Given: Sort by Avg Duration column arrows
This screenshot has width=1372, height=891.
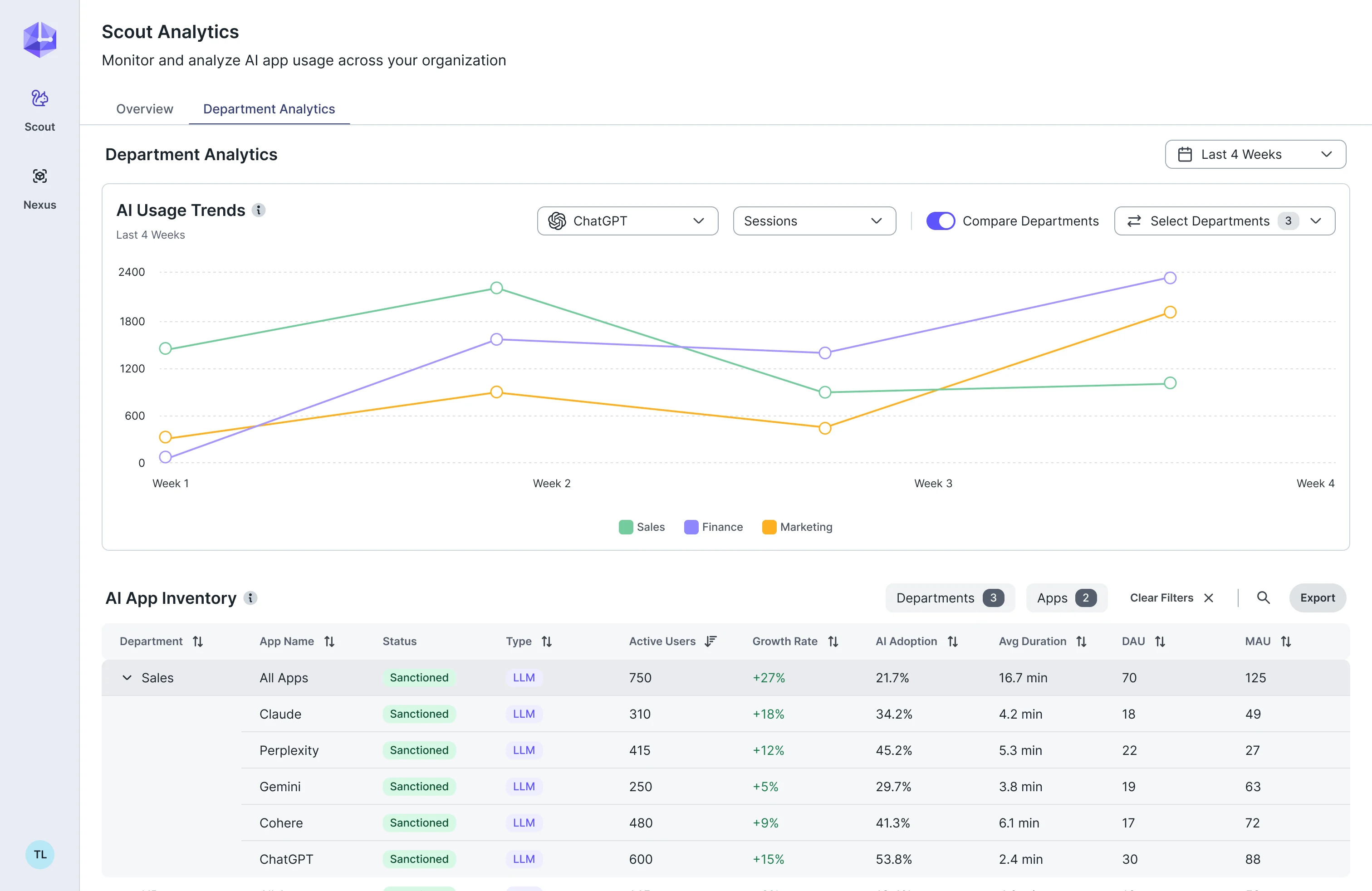Looking at the screenshot, I should click(1082, 641).
